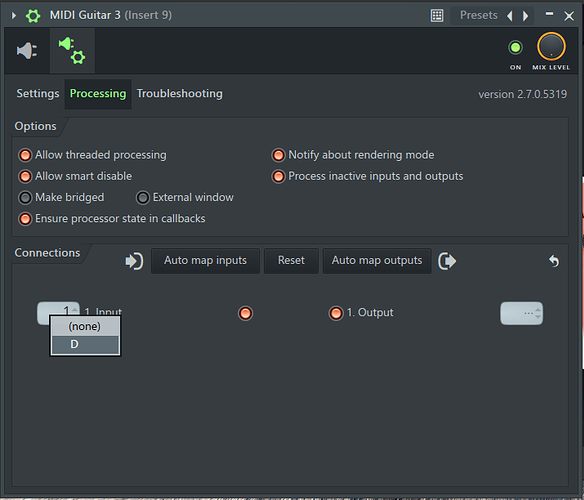The image size is (584, 500).
Task: Toggle Allow threaded processing
Action: (25, 155)
